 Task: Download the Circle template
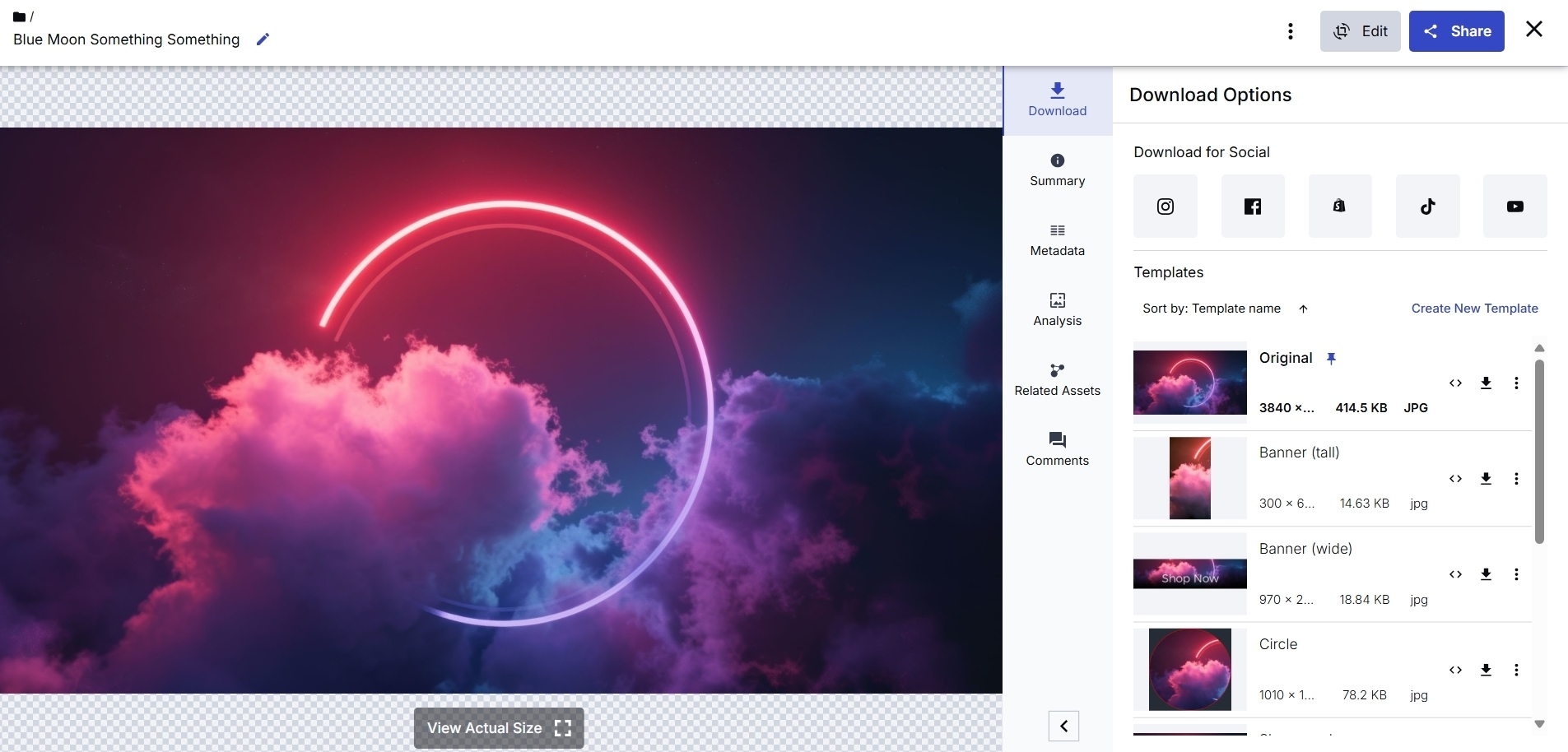click(1486, 670)
